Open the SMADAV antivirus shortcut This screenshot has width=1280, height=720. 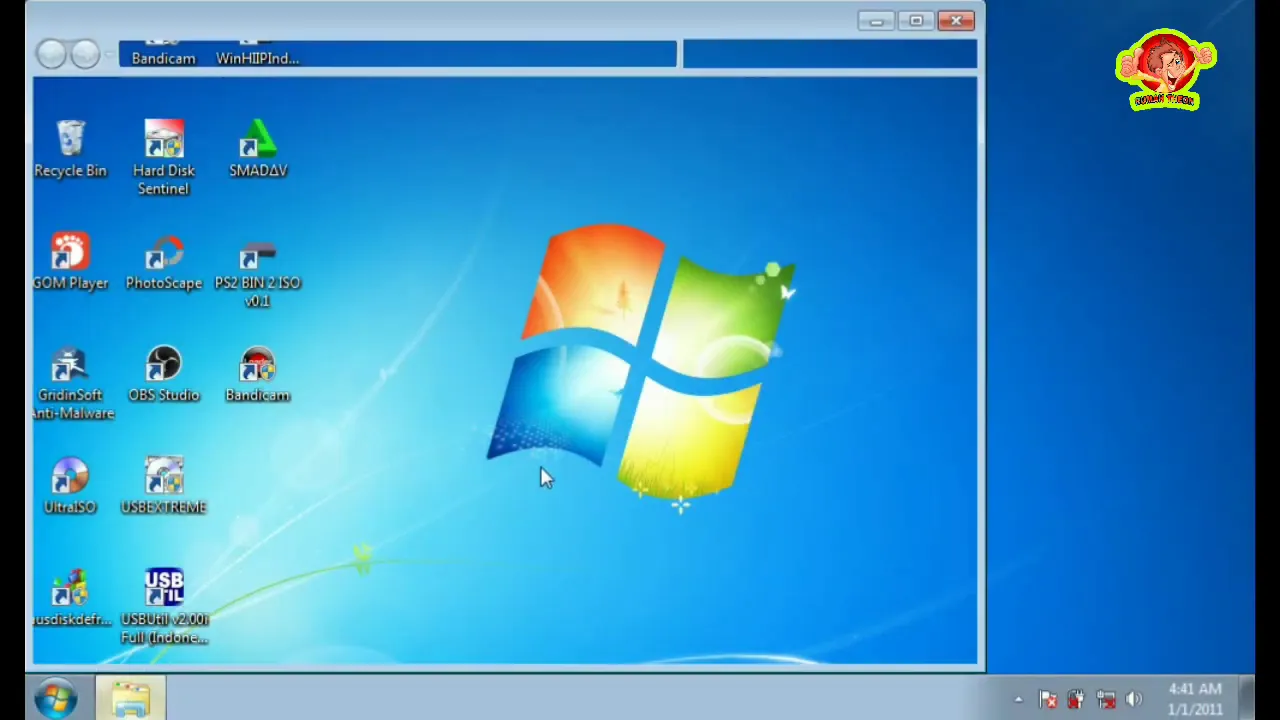tap(258, 150)
